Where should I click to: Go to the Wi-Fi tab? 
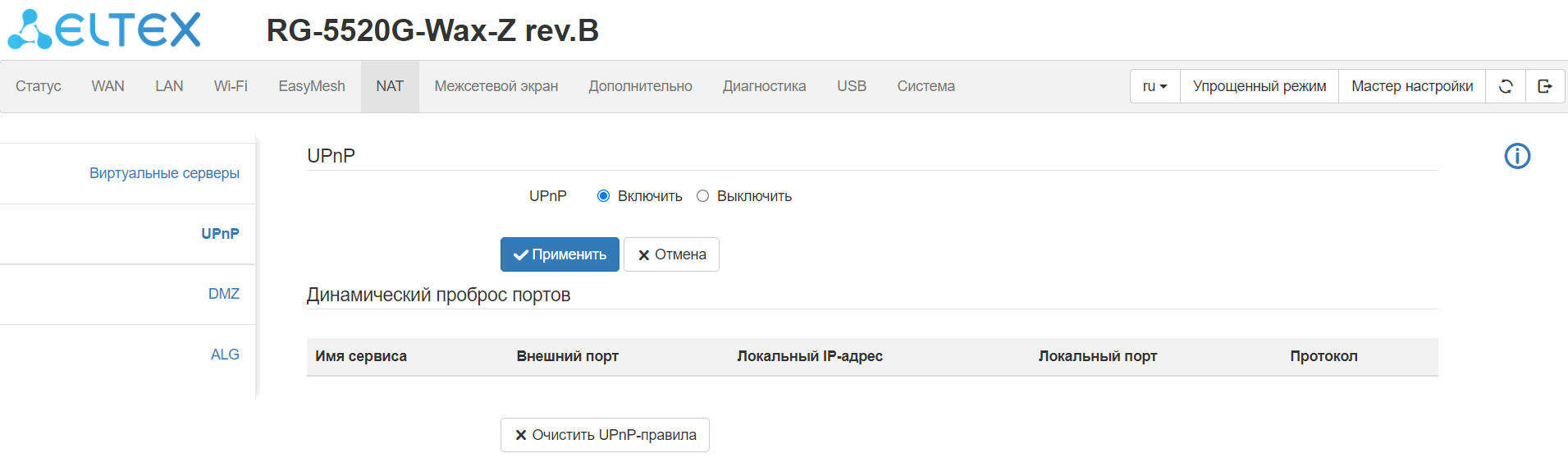[x=231, y=86]
